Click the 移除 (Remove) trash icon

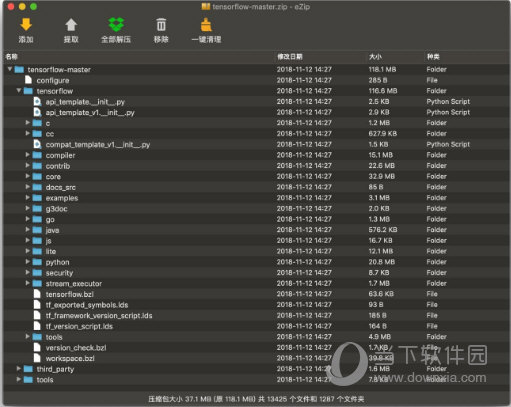(x=161, y=25)
